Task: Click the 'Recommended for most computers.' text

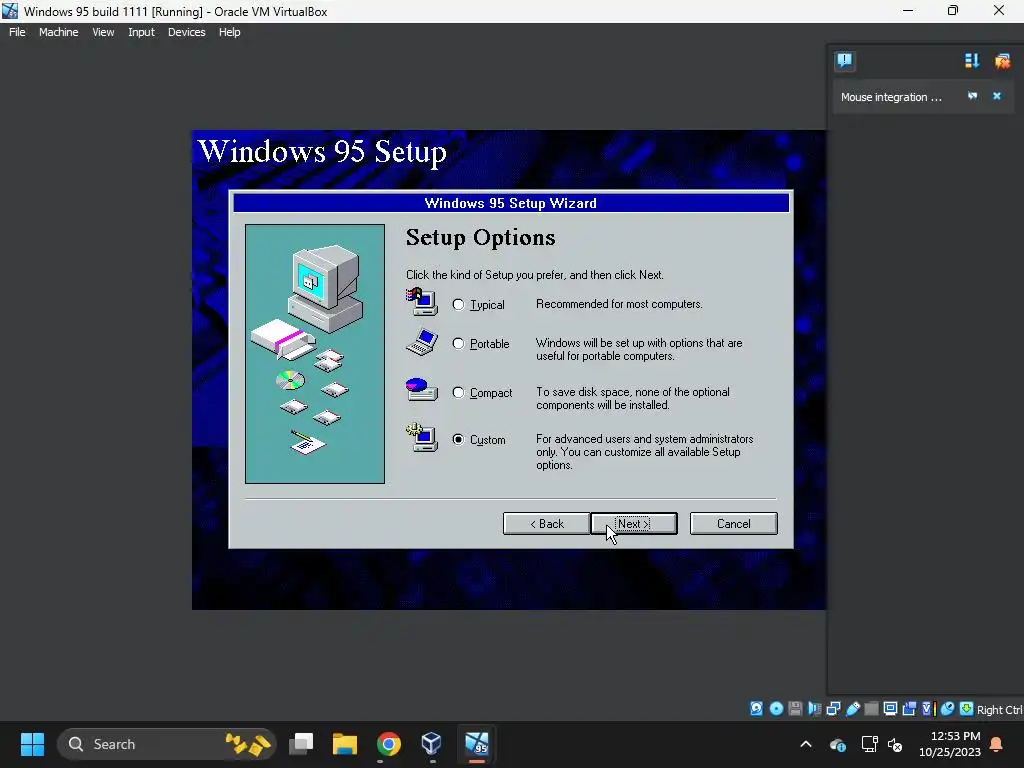Action: [x=619, y=304]
